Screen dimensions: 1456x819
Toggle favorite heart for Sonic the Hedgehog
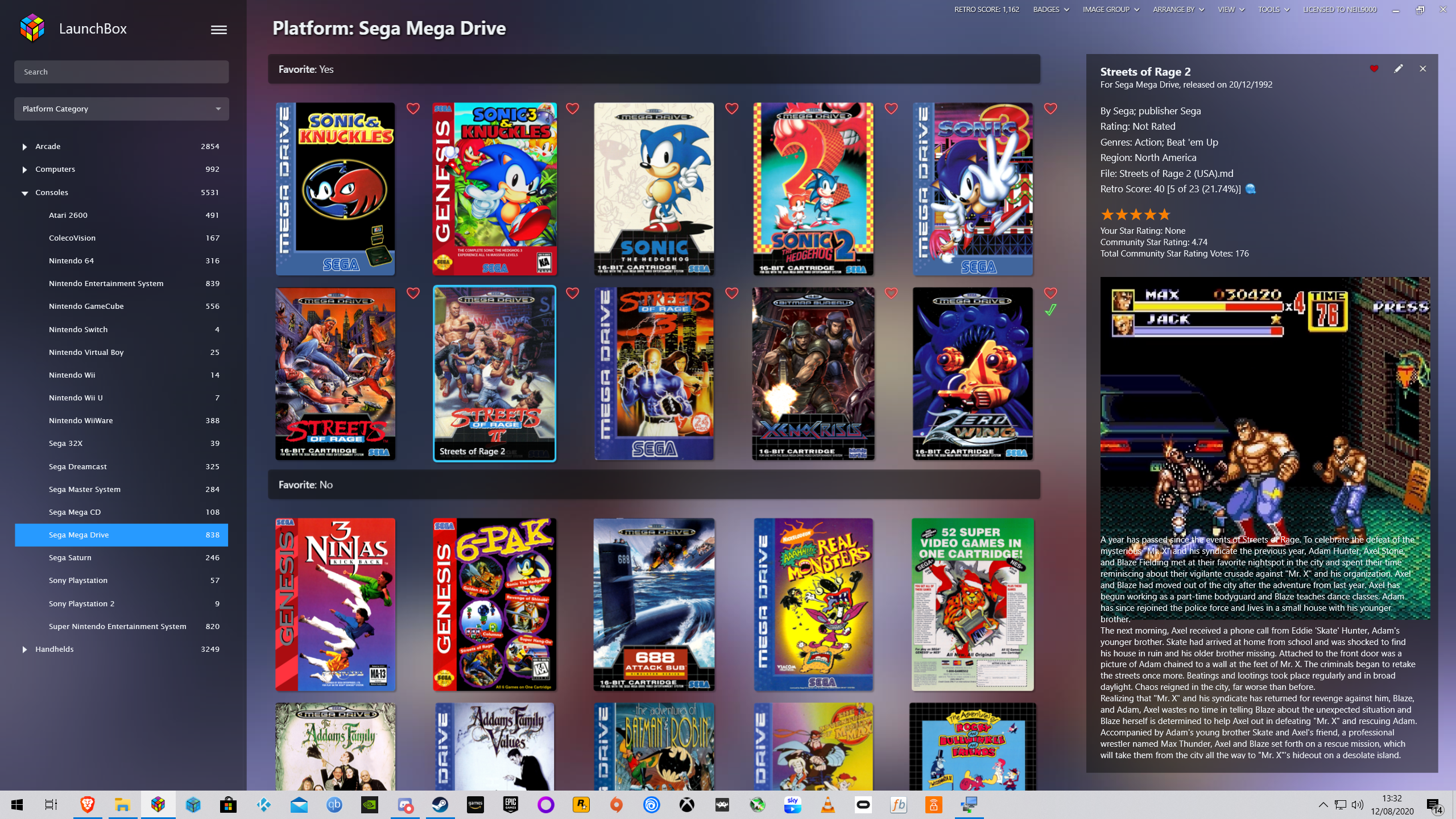click(731, 108)
